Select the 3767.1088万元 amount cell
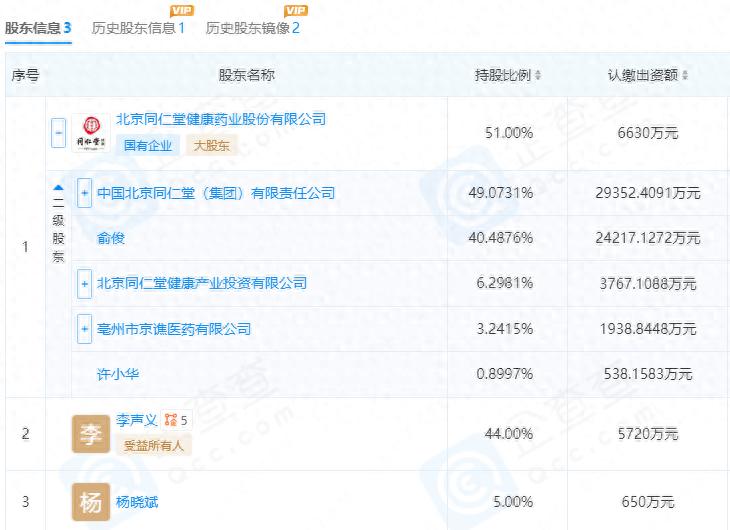This screenshot has height=530, width=730. tap(648, 283)
